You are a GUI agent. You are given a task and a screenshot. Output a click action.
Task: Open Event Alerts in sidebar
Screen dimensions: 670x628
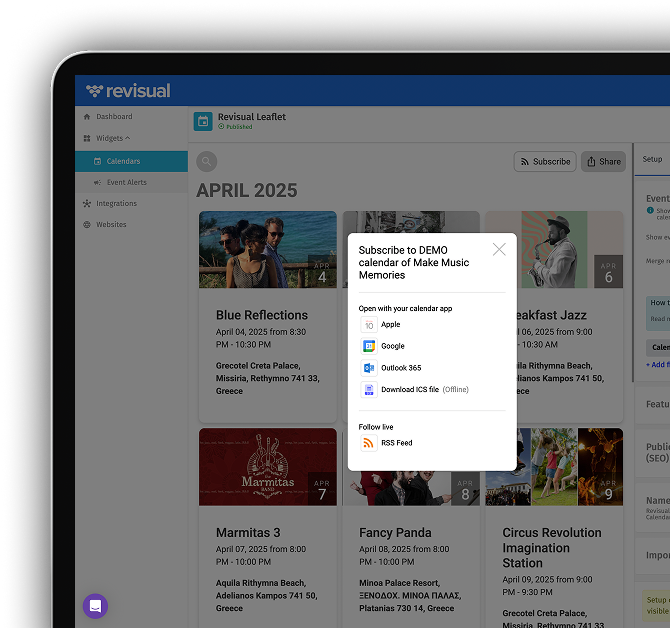(x=131, y=182)
